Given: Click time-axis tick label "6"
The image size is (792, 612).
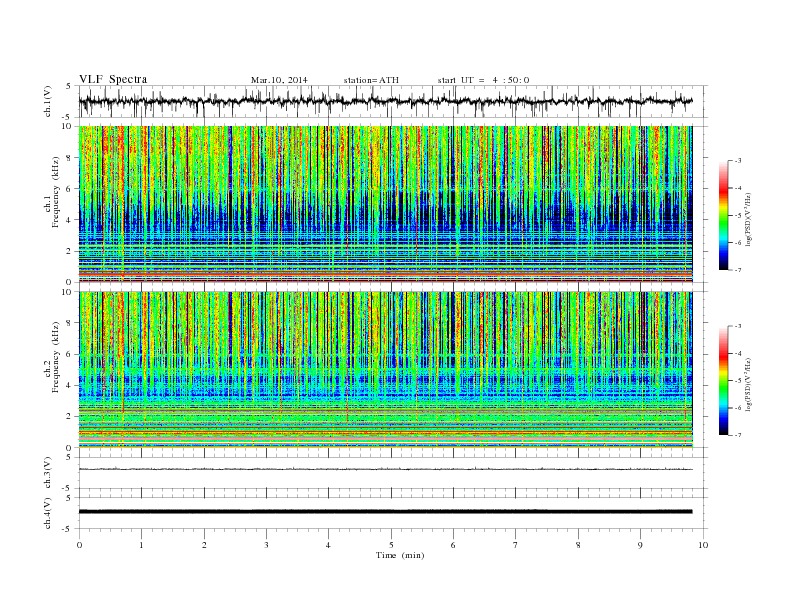Looking at the screenshot, I should 453,545.
